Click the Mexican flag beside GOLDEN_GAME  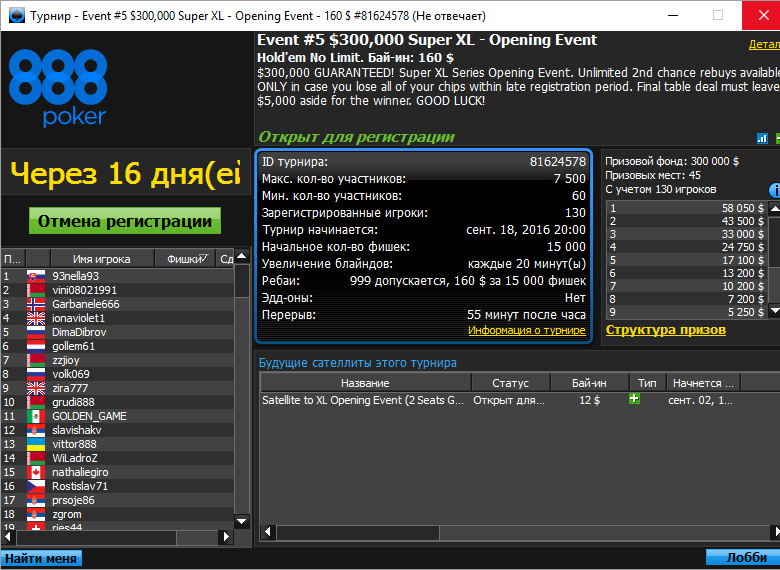pyautogui.click(x=36, y=416)
